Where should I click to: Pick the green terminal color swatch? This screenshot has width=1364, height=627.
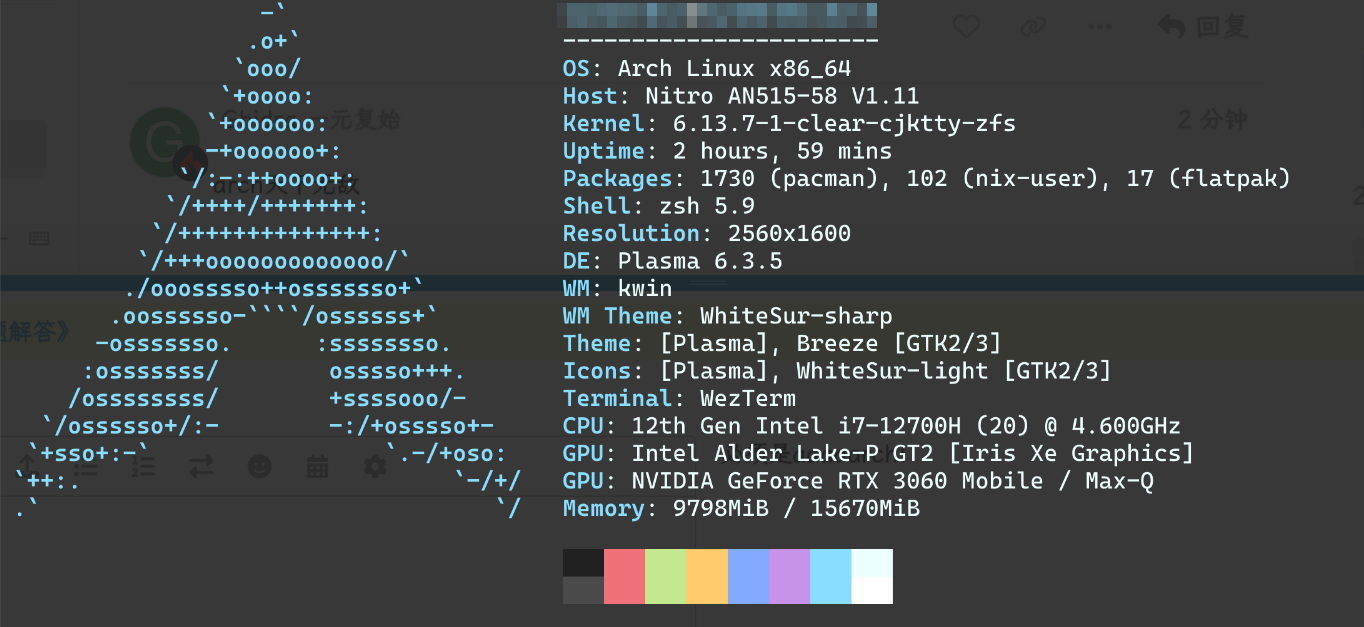tap(665, 576)
